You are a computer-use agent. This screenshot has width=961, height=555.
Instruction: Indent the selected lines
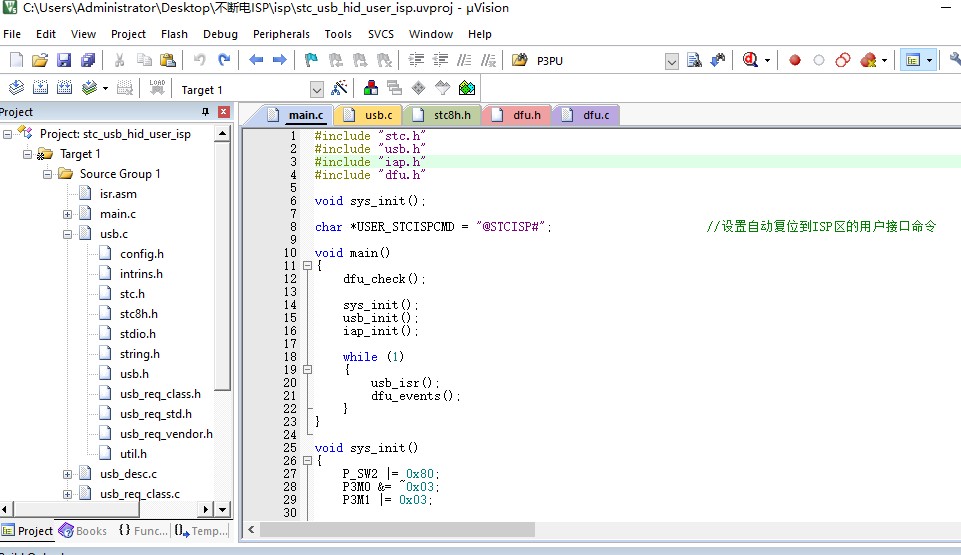coord(416,60)
